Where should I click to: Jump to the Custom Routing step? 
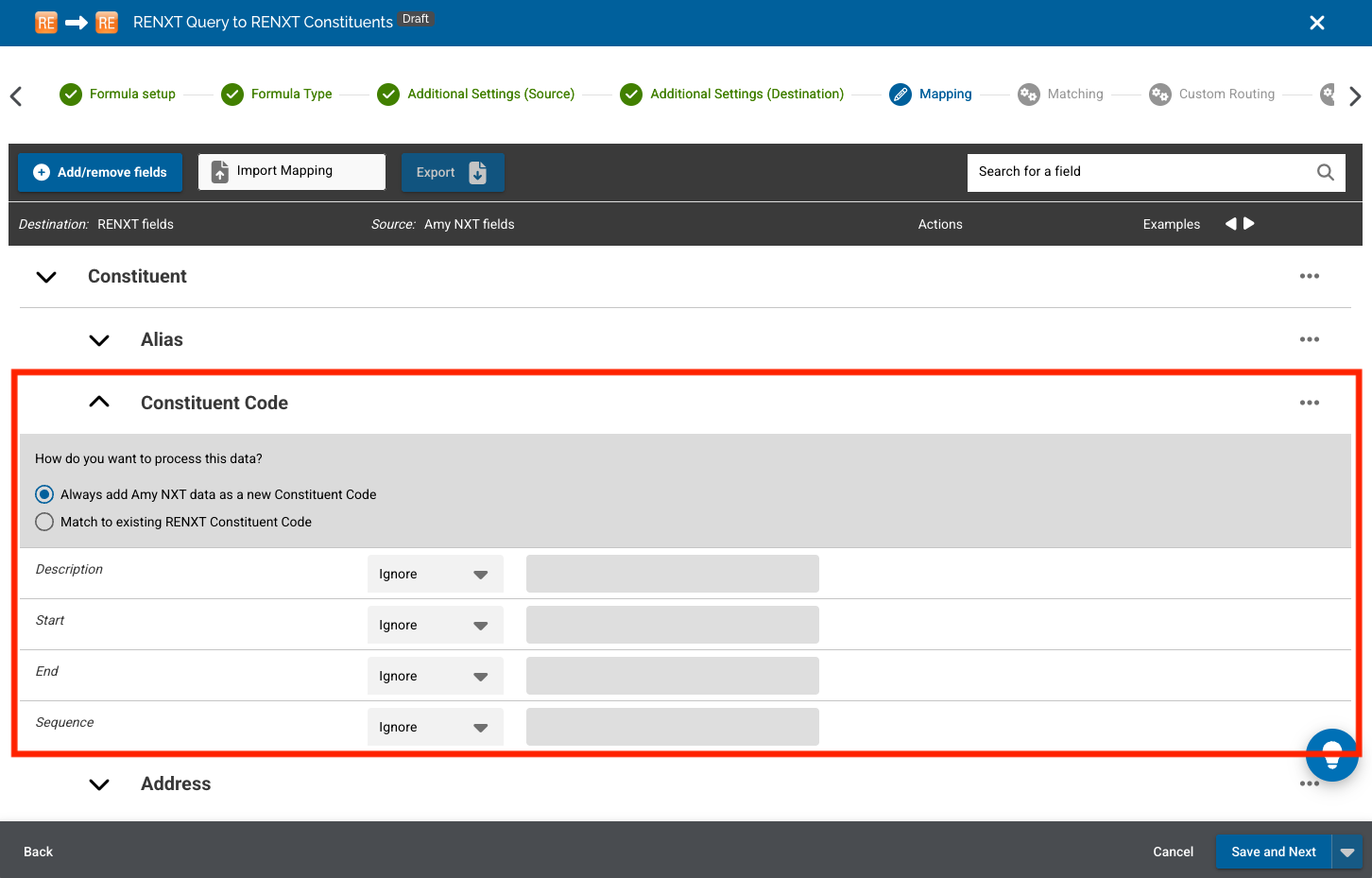(1212, 95)
